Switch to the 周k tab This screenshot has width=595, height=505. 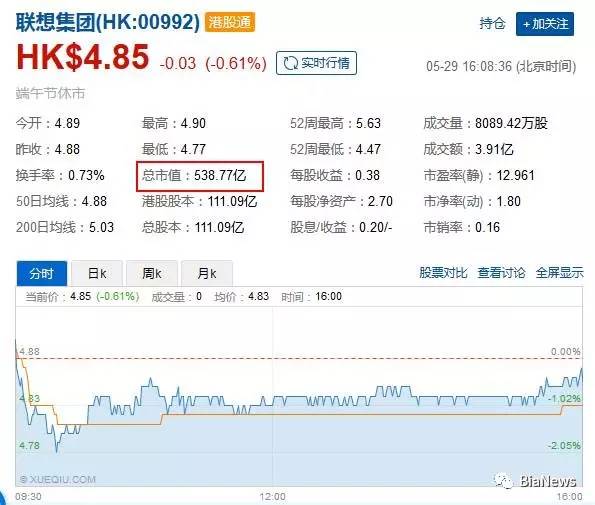point(152,273)
